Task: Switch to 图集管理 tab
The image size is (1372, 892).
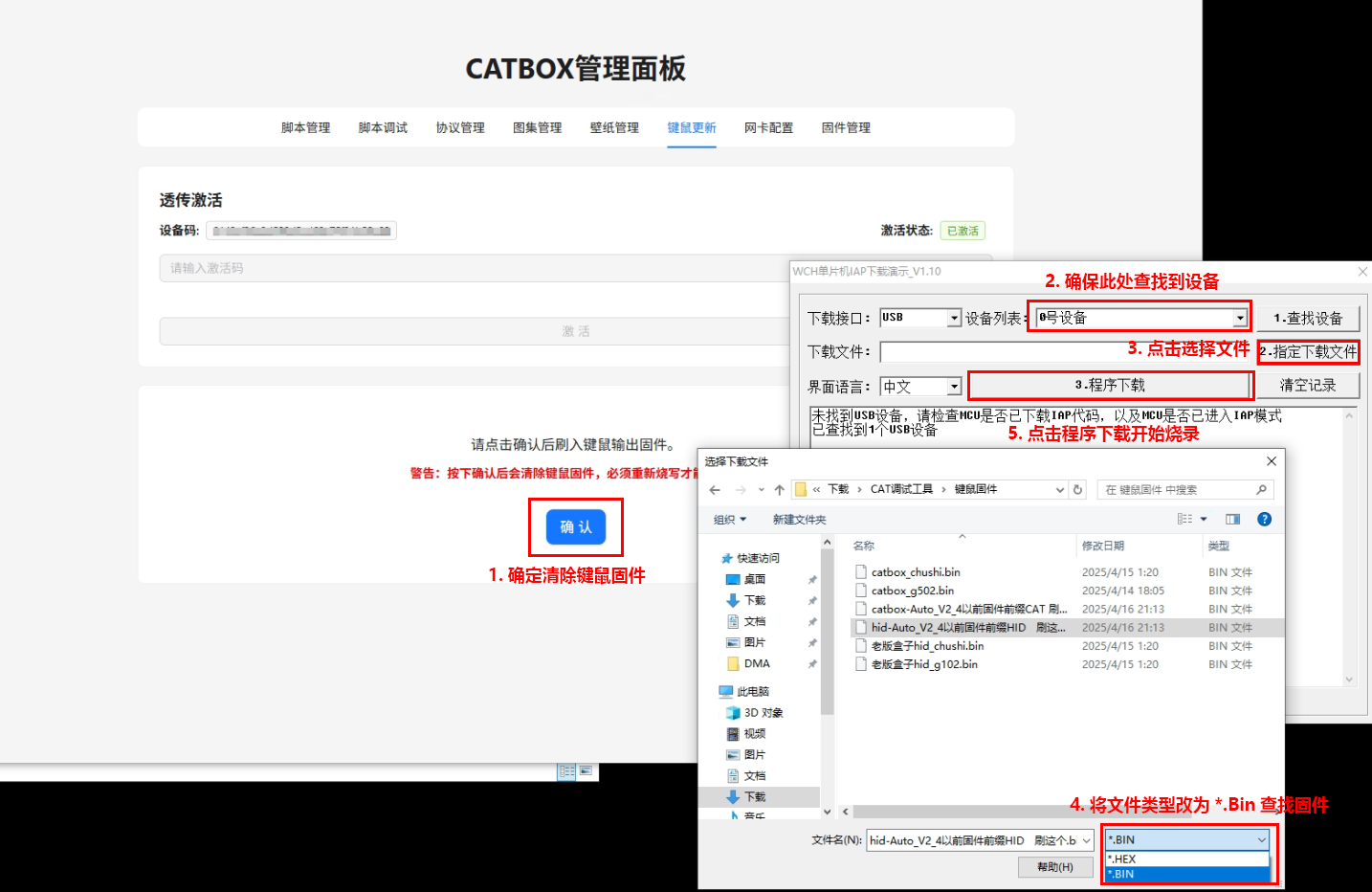Action: coord(537,127)
